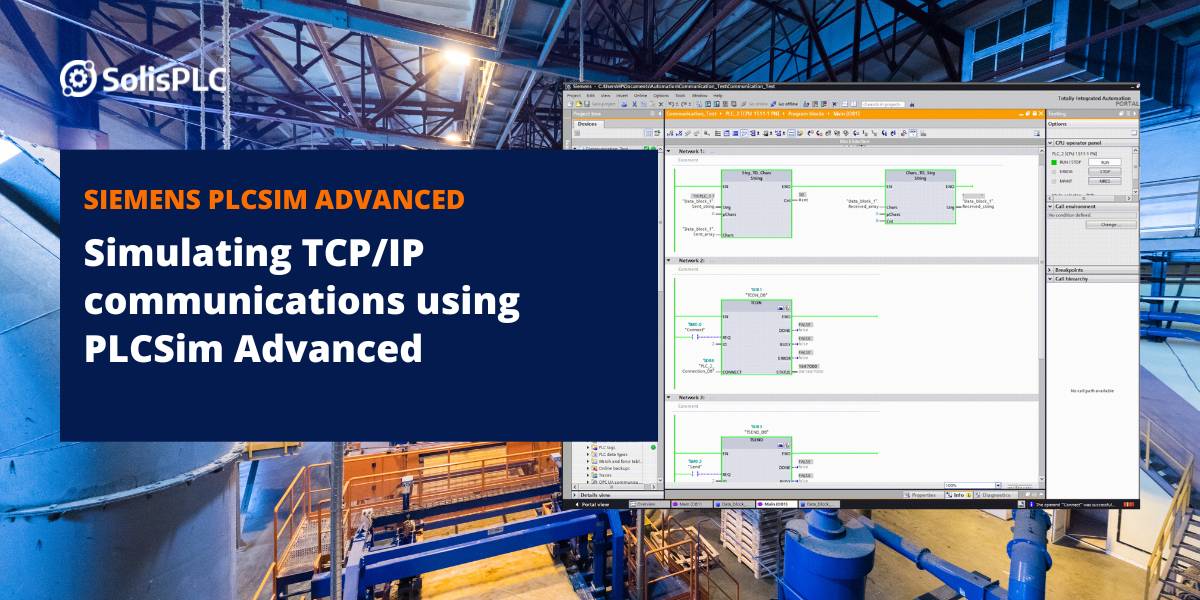Click the Change... button
1200x600 pixels.
pos(1112,225)
